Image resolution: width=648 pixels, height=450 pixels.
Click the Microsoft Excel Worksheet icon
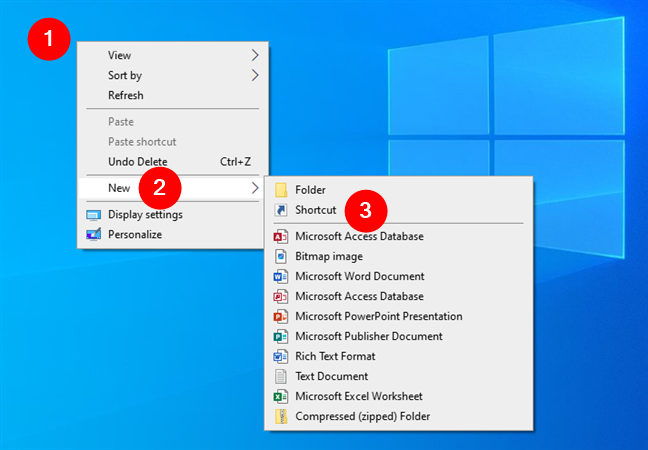tap(281, 396)
